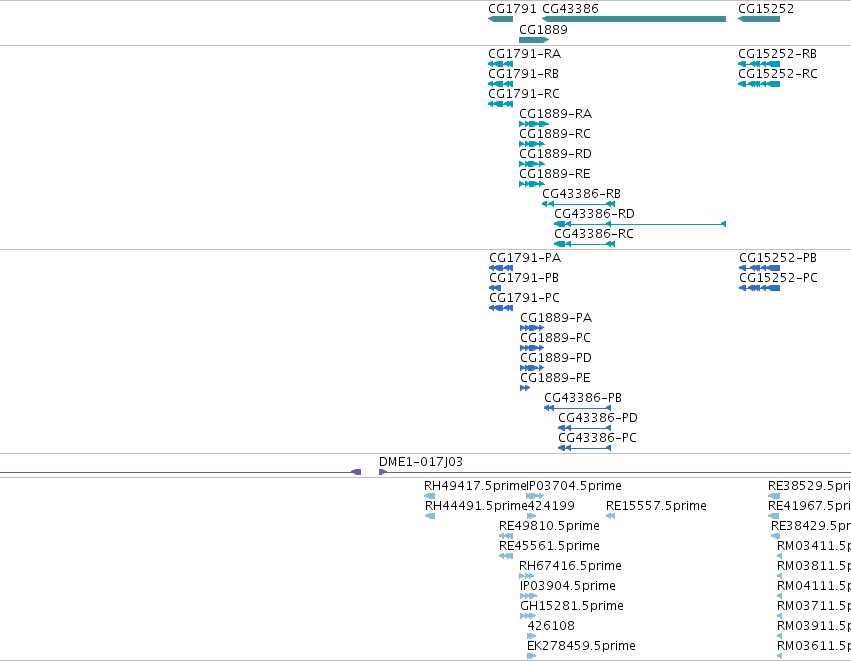
Task: Select EST IP03704.5prime
Action: [x=574, y=486]
